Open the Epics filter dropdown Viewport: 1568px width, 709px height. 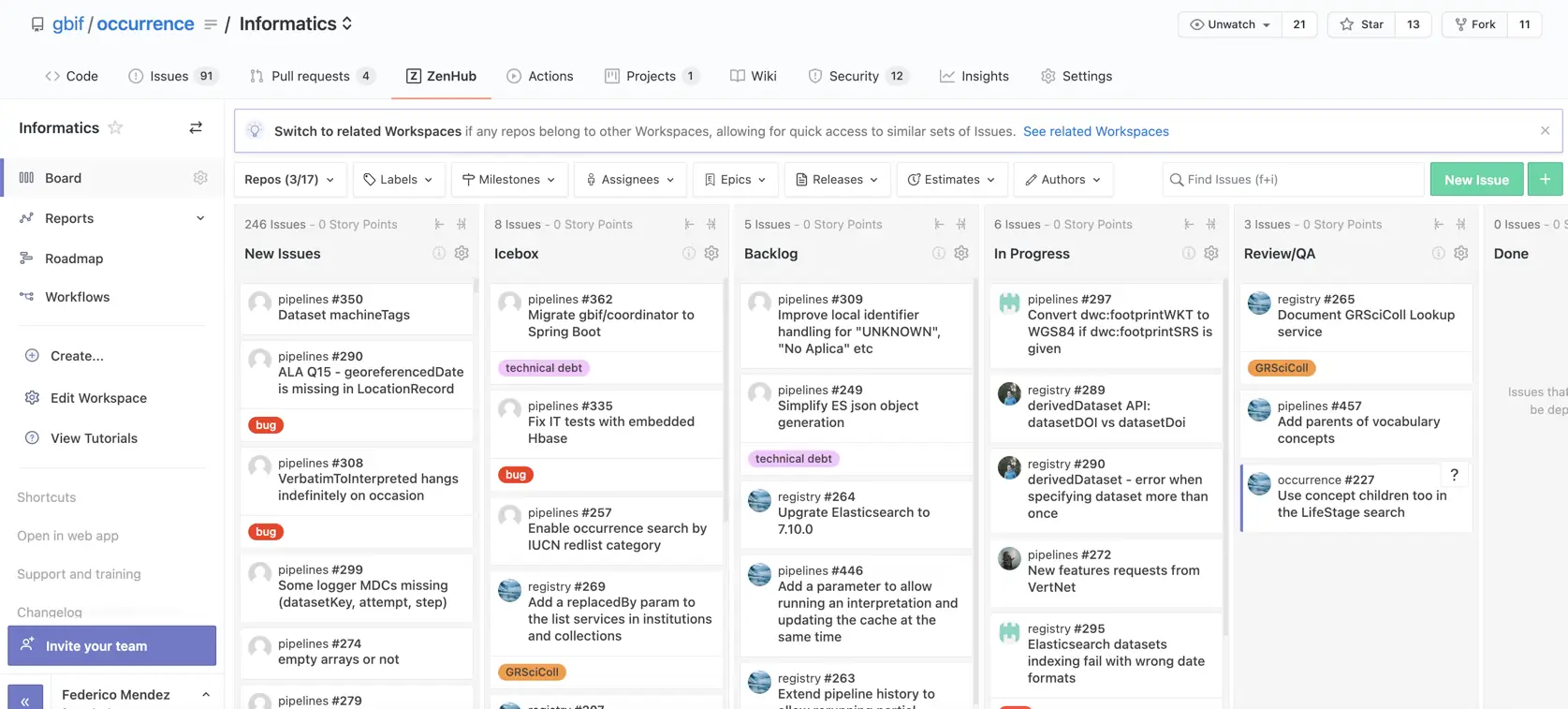736,179
